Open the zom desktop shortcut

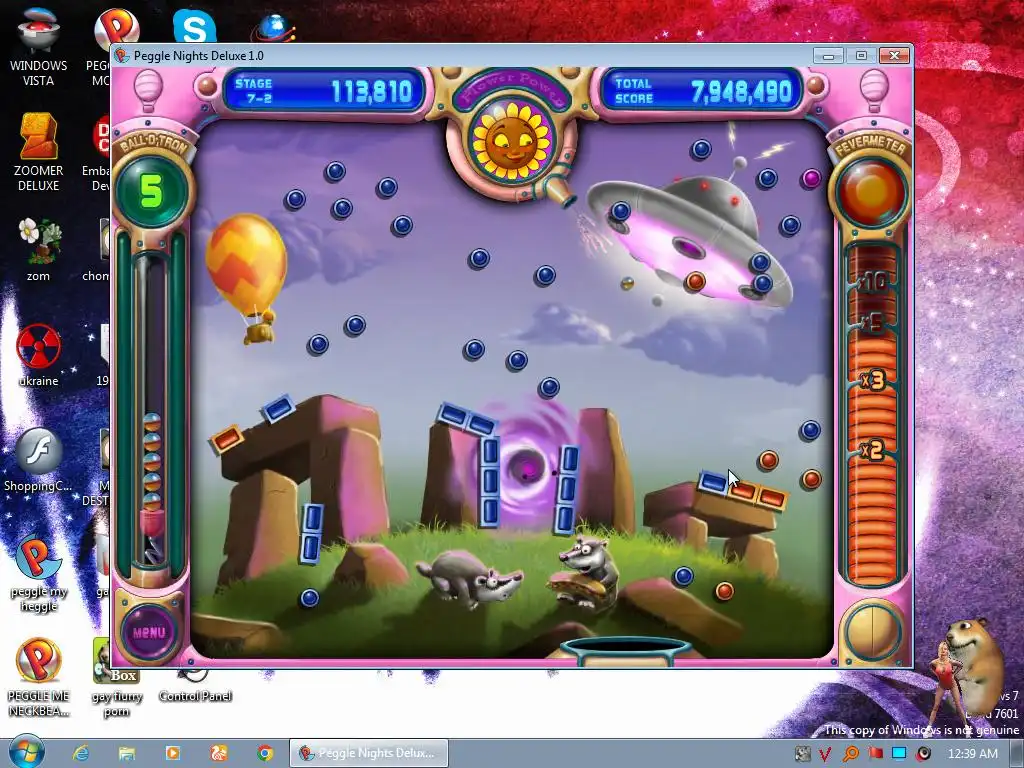pos(39,249)
